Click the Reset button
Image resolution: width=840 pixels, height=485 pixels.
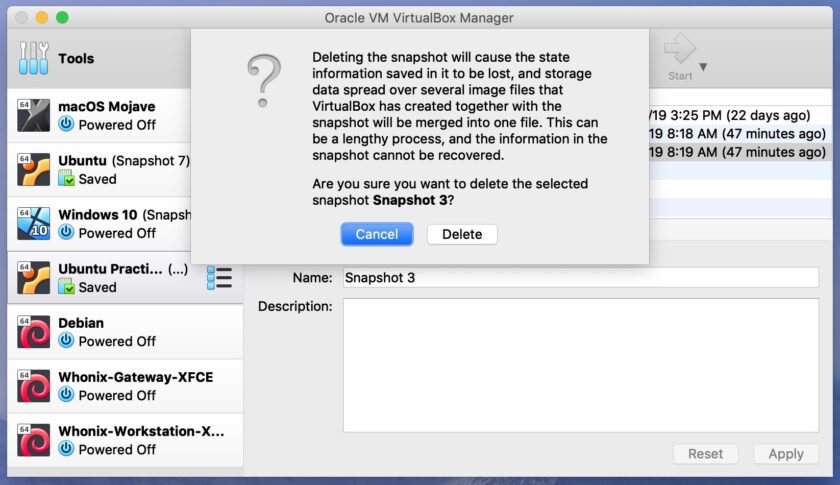[x=706, y=454]
